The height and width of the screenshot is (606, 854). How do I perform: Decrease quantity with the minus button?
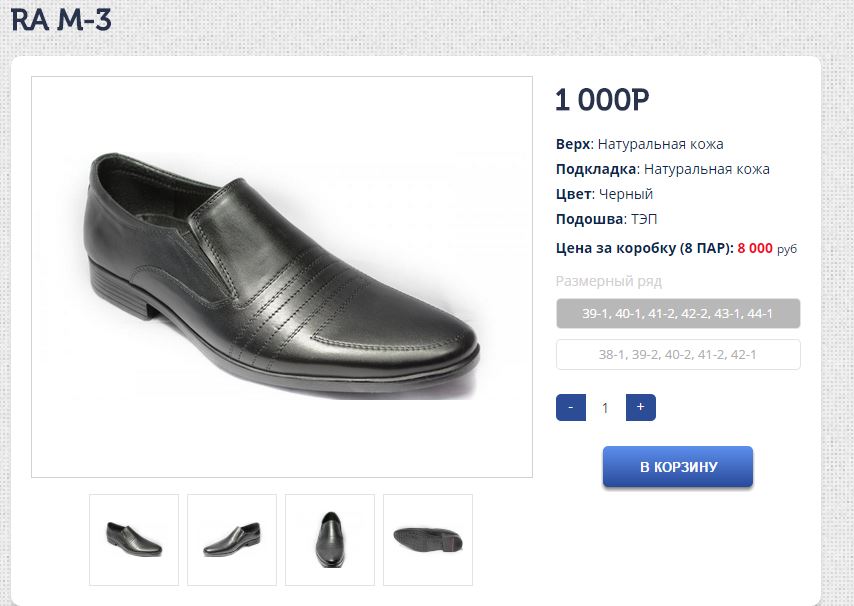(x=570, y=407)
